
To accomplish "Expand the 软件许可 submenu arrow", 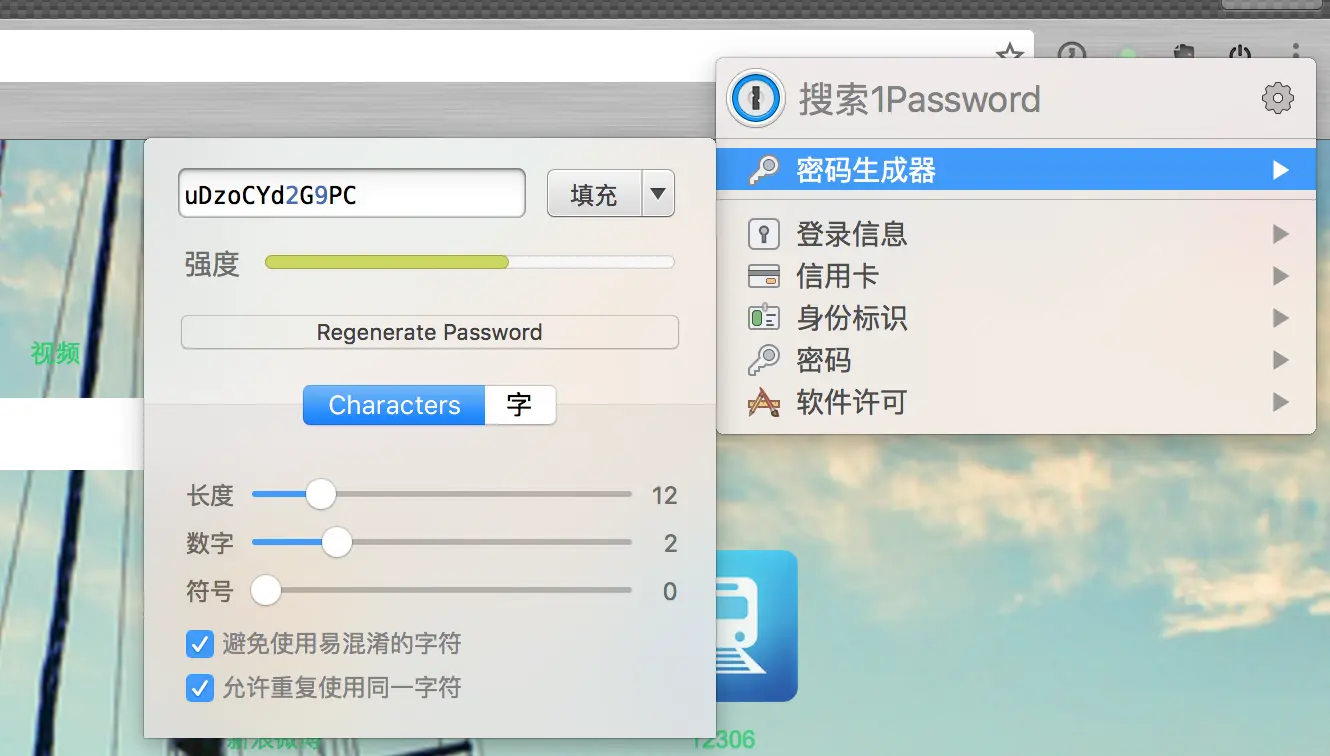I will (x=1281, y=402).
